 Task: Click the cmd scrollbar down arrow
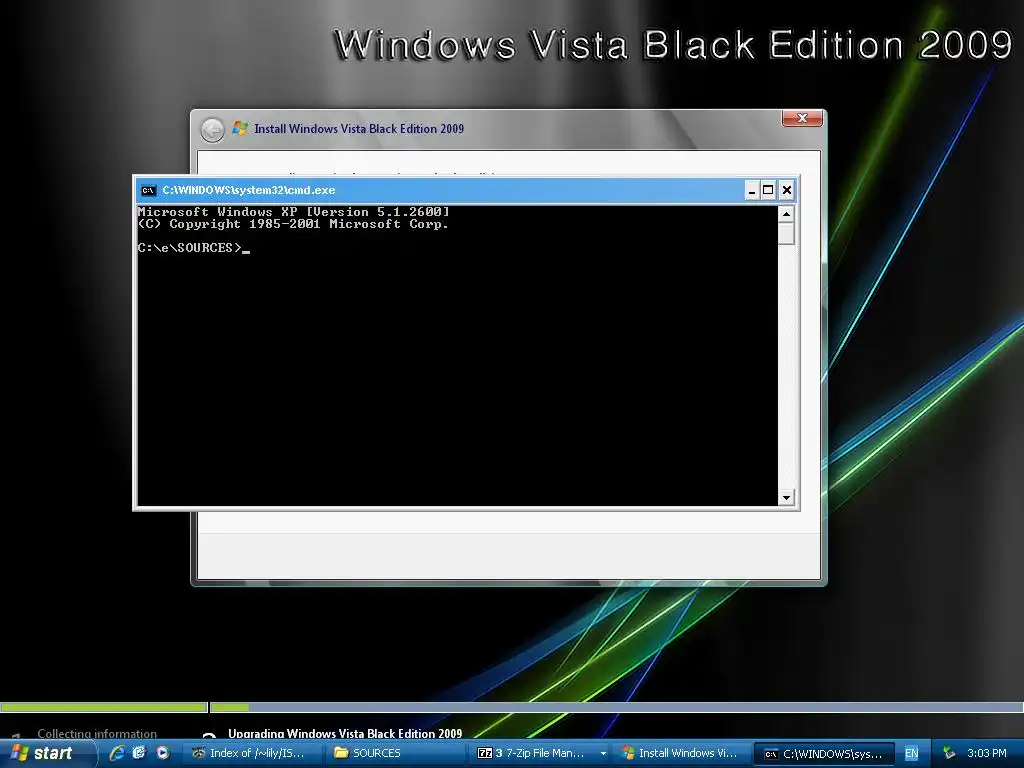pos(786,498)
